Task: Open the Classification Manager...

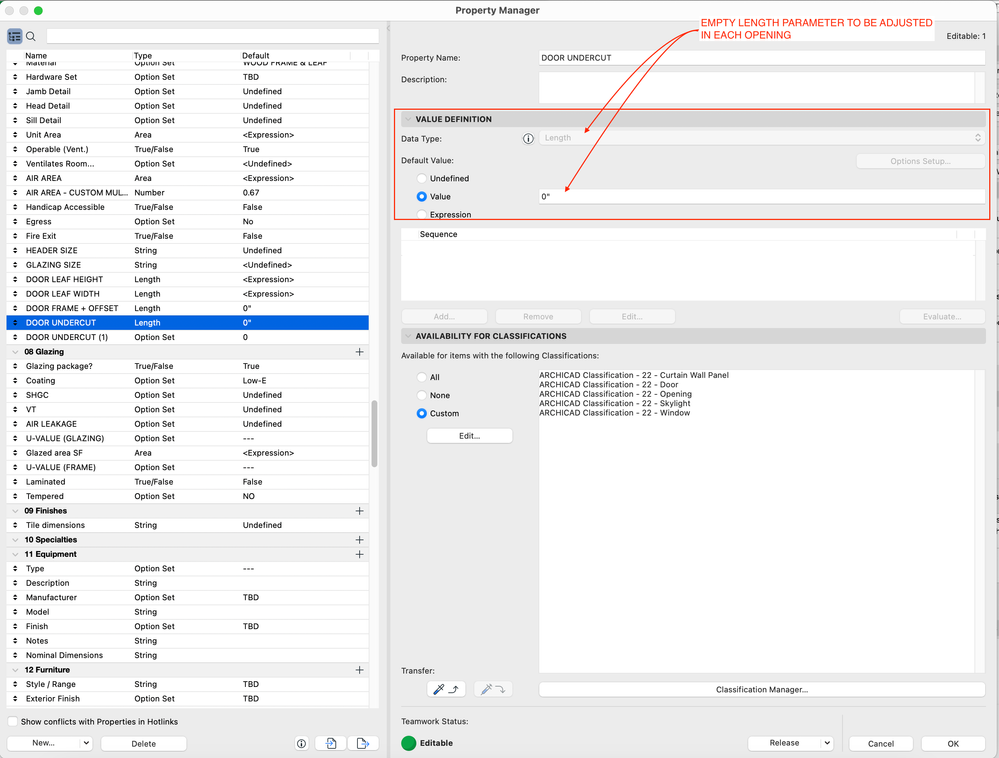Action: point(762,689)
